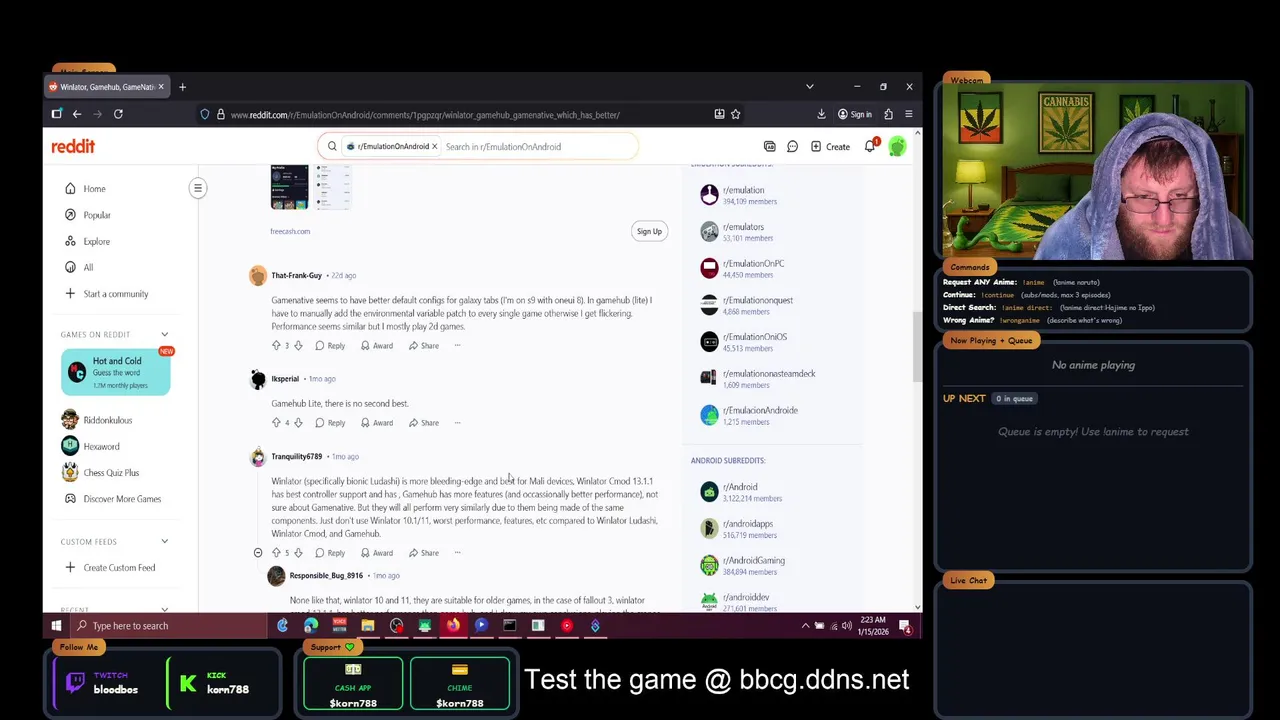Show hidden system tray icons
The width and height of the screenshot is (1280, 720).
pos(805,626)
